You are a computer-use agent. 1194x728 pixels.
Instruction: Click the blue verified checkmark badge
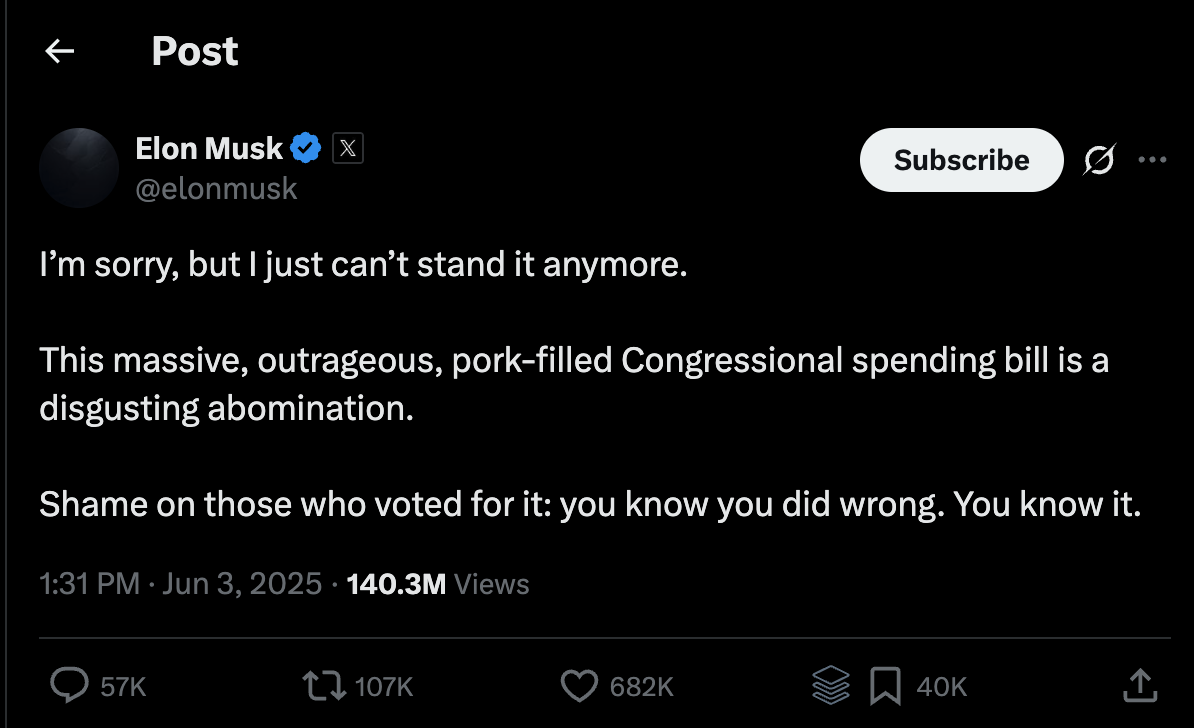point(306,148)
